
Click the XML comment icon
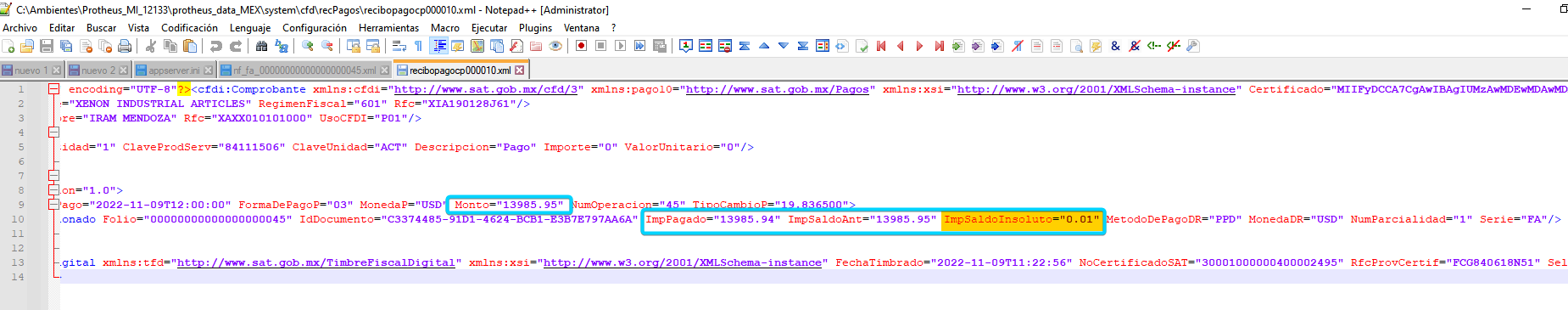(x=1153, y=46)
